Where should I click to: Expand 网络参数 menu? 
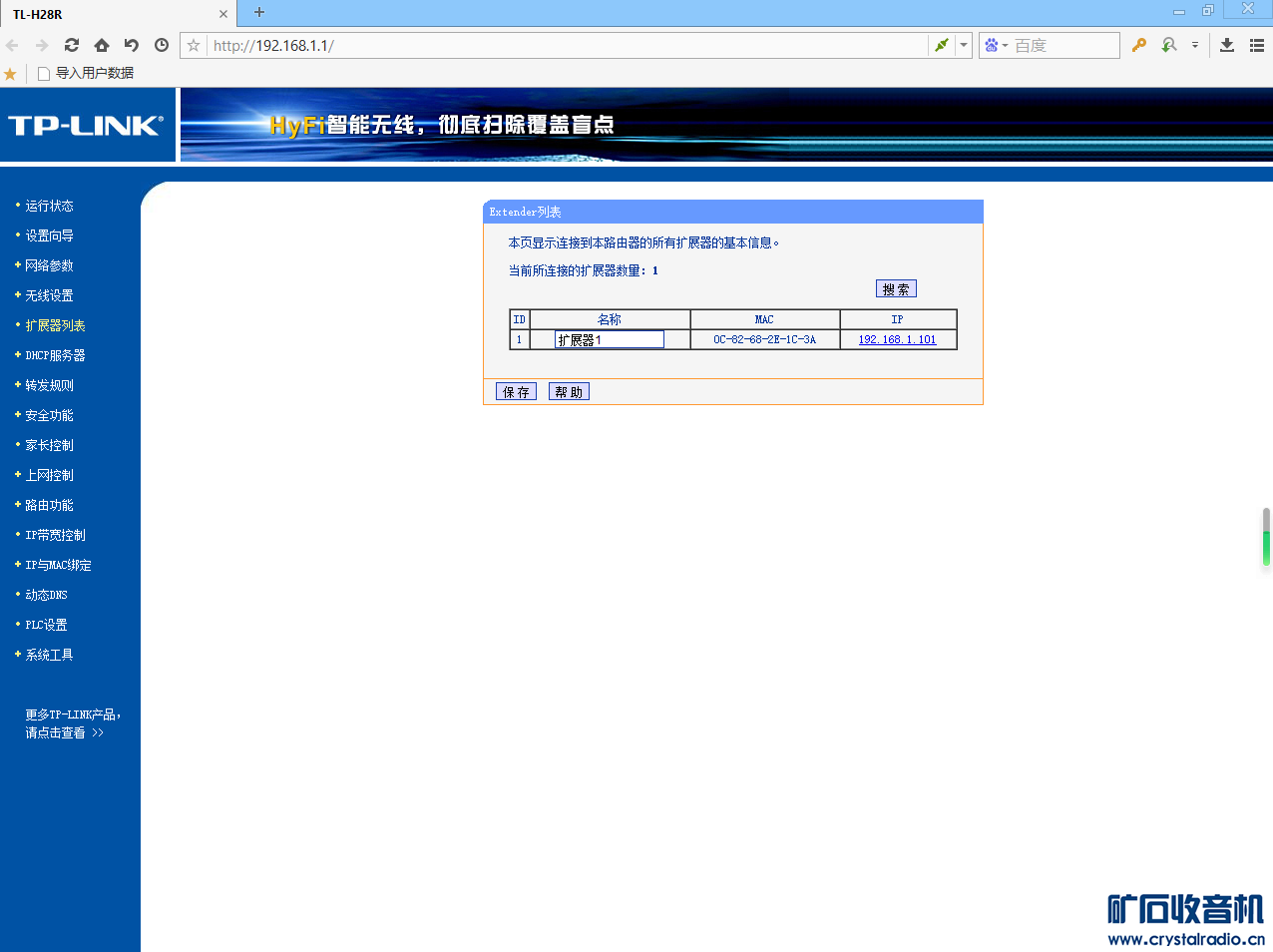click(x=49, y=265)
